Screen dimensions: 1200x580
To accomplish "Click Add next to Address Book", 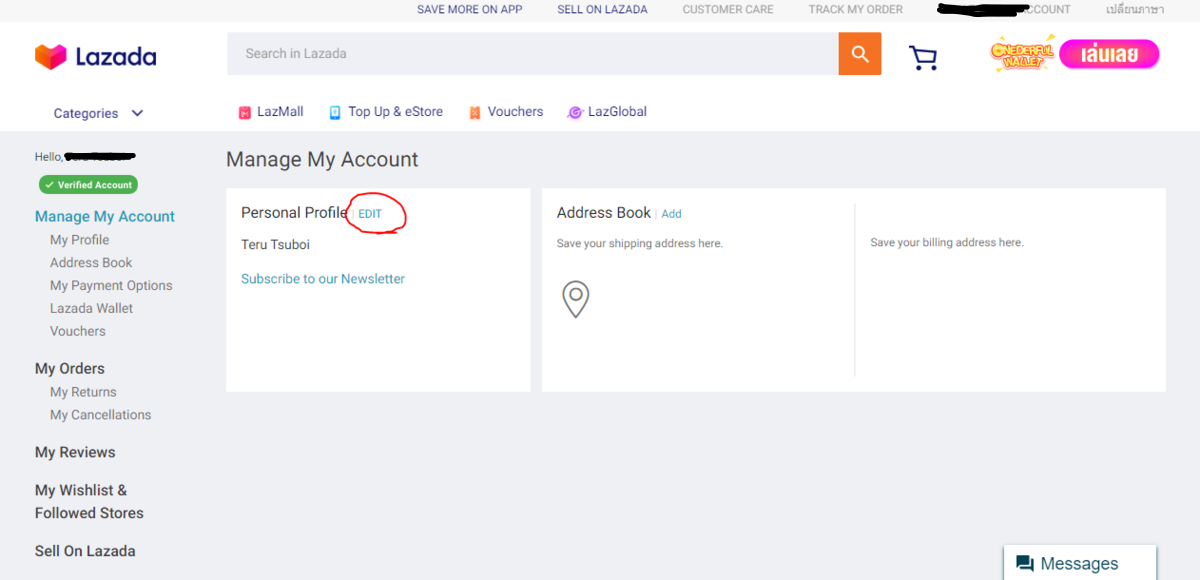I will point(671,214).
